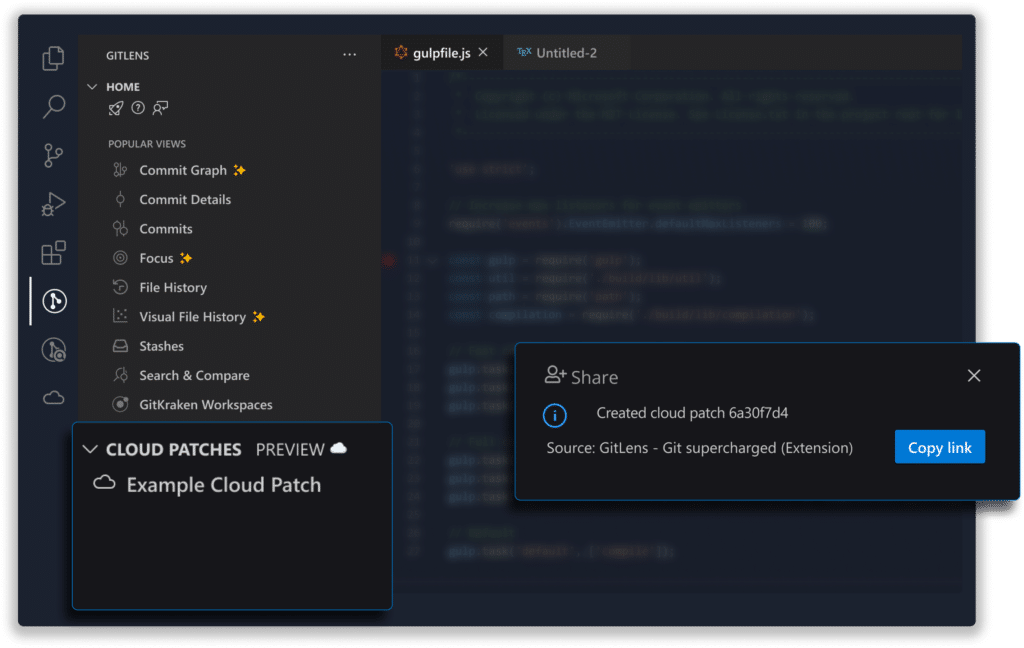Open the Extensions view icon
This screenshot has width=1024, height=648.
[54, 253]
